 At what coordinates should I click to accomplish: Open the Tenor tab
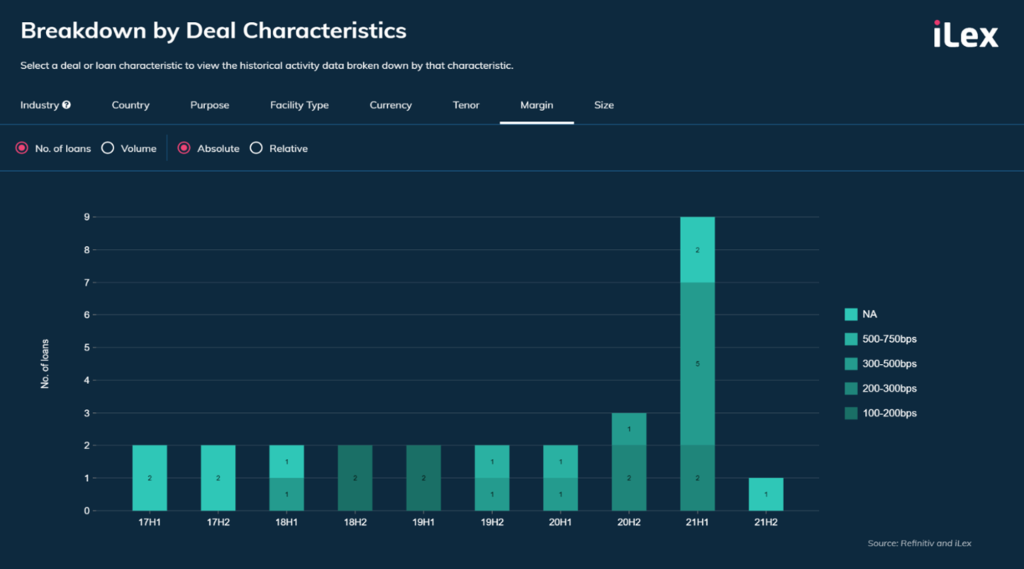coord(466,105)
